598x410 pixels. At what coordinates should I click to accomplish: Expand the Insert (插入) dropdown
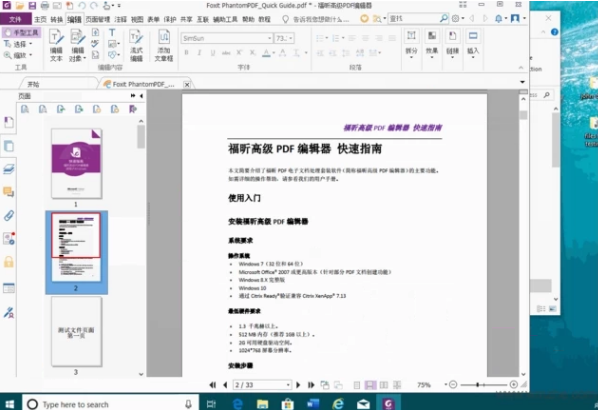[473, 57]
